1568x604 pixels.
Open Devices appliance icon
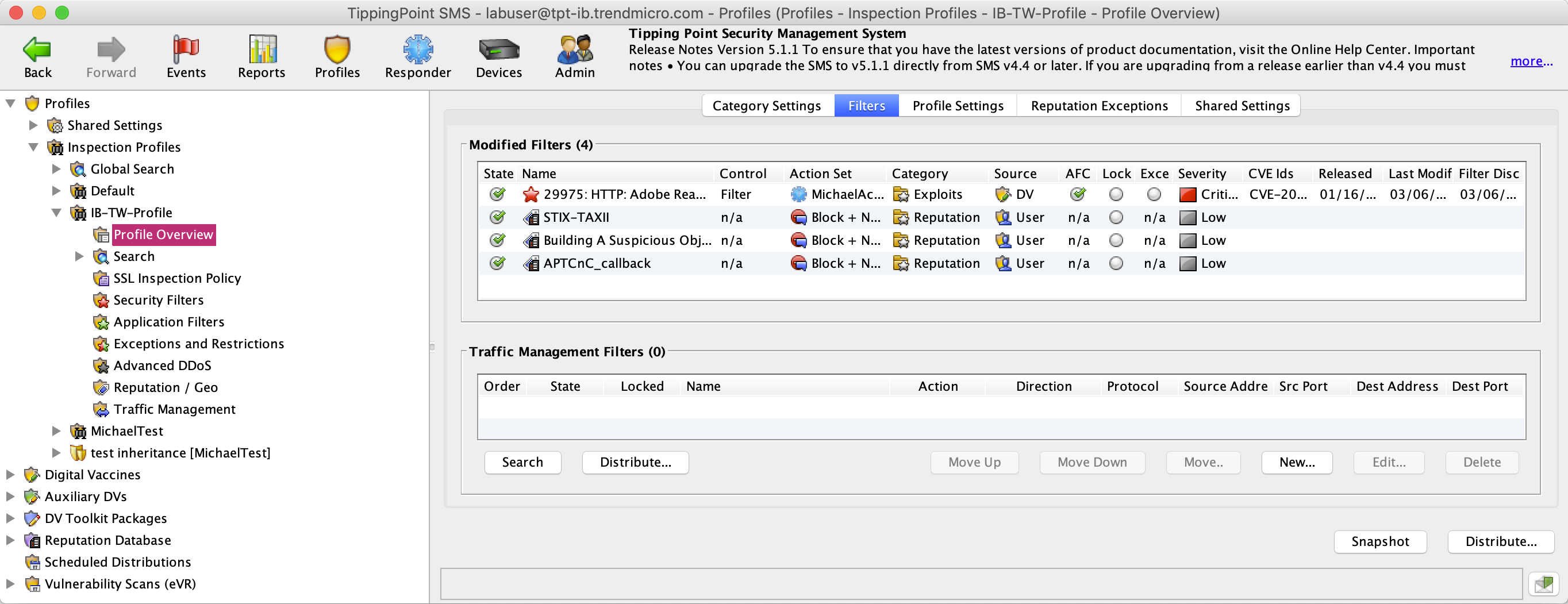[x=498, y=49]
